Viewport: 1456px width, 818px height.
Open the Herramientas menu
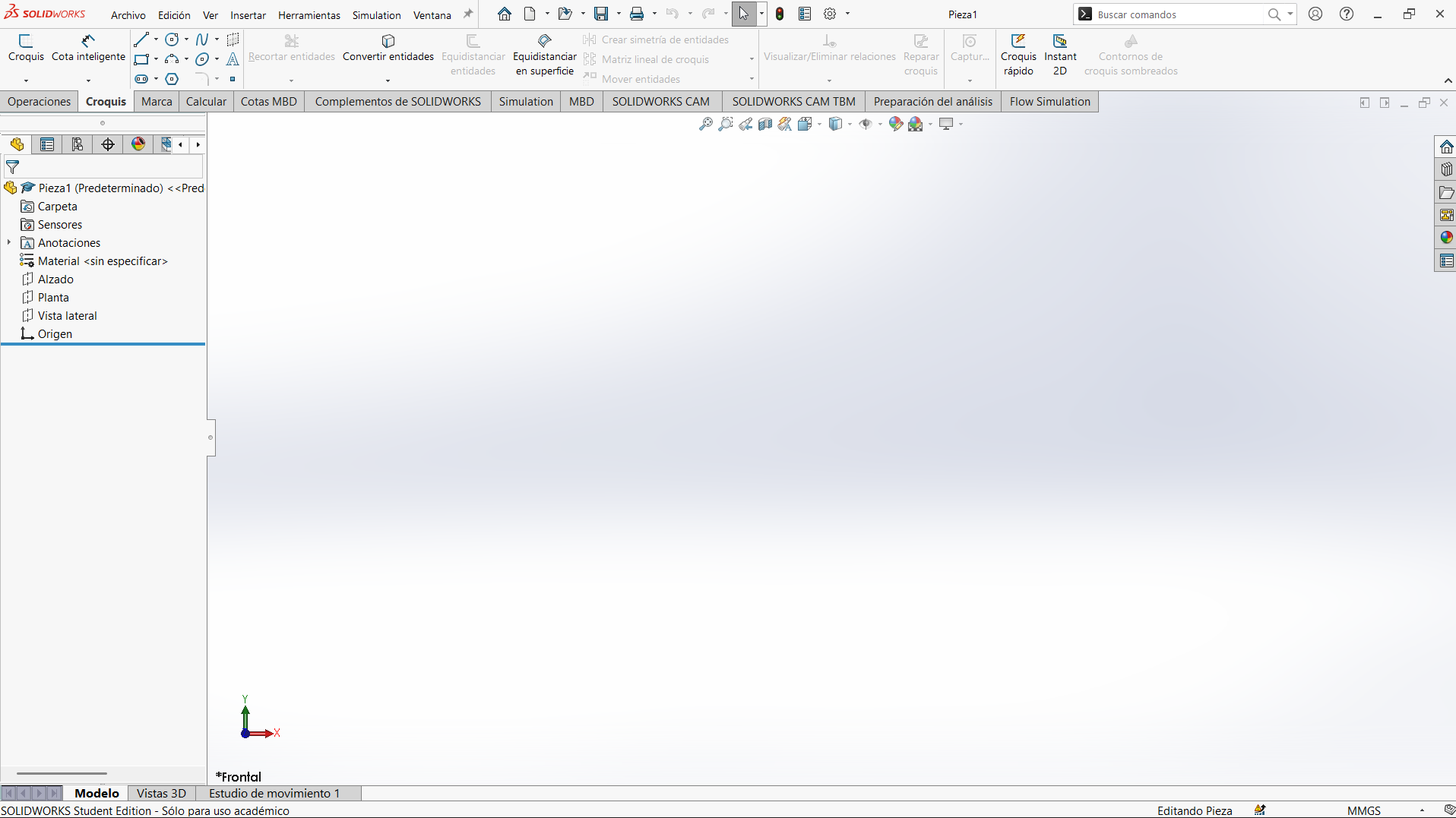[x=309, y=15]
